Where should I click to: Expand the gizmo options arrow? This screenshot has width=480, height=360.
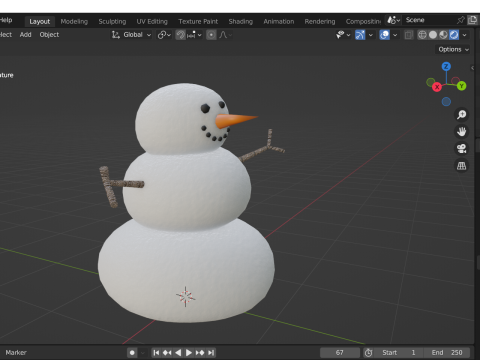click(x=370, y=35)
